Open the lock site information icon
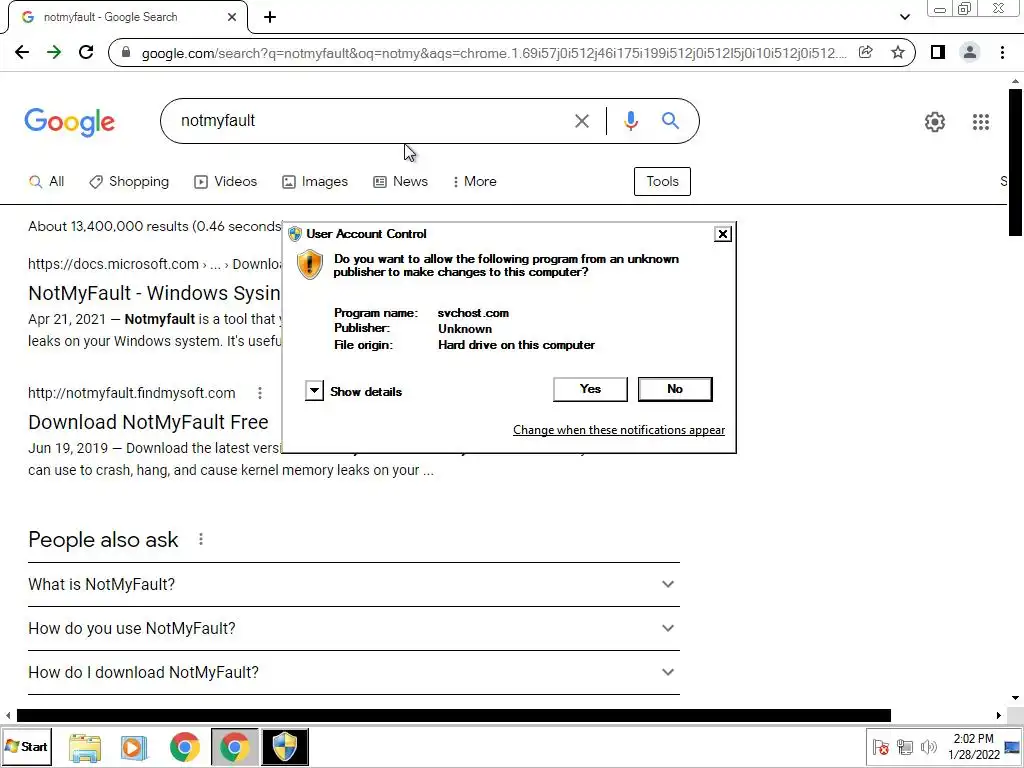This screenshot has height=768, width=1024. (x=127, y=52)
